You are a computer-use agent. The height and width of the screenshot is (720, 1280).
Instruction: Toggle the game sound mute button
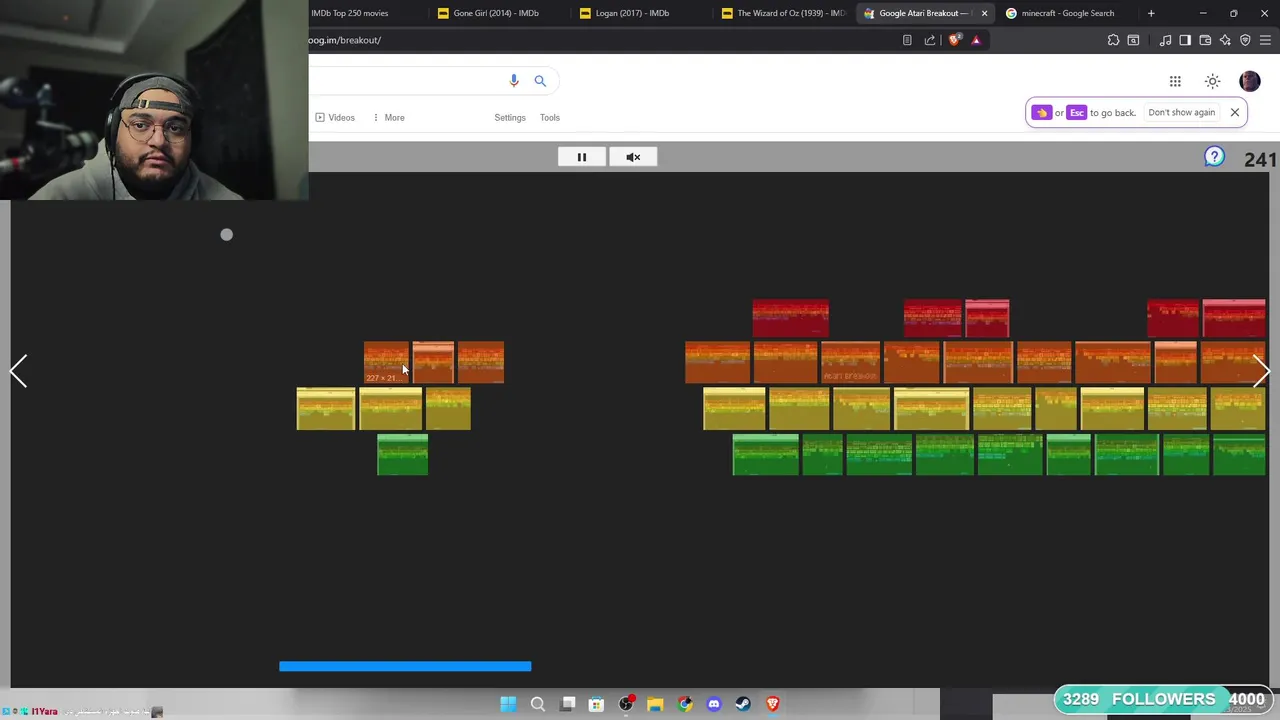pyautogui.click(x=633, y=157)
